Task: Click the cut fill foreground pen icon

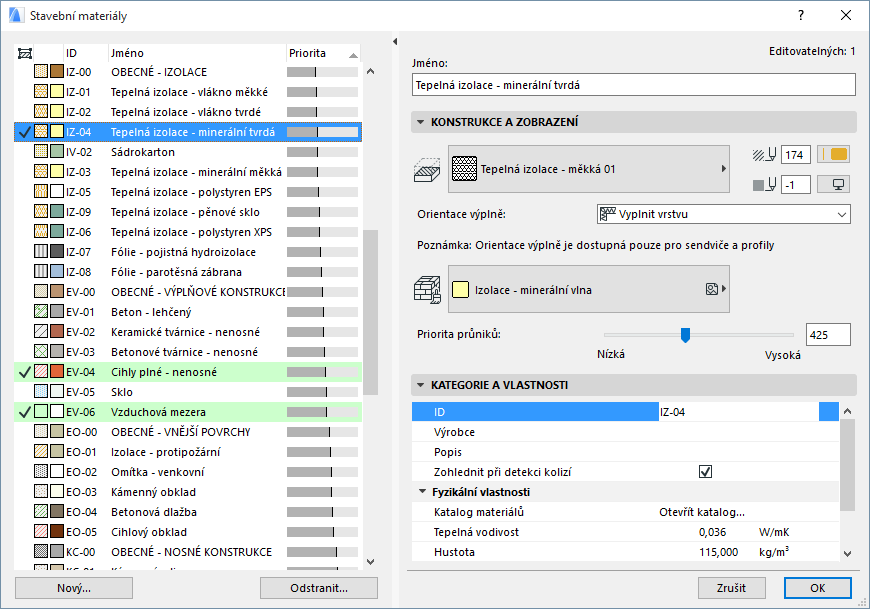Action: point(764,155)
